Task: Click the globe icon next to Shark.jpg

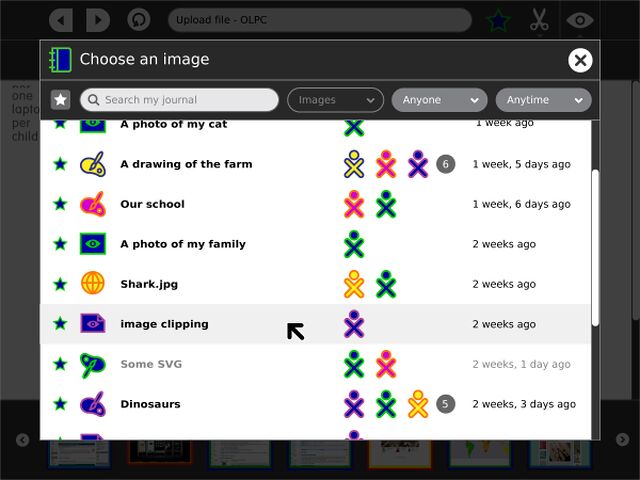Action: 93,284
